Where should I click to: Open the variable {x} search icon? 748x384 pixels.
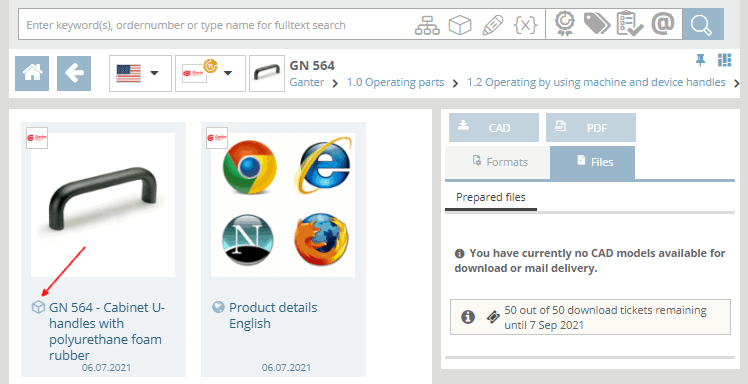[526, 25]
